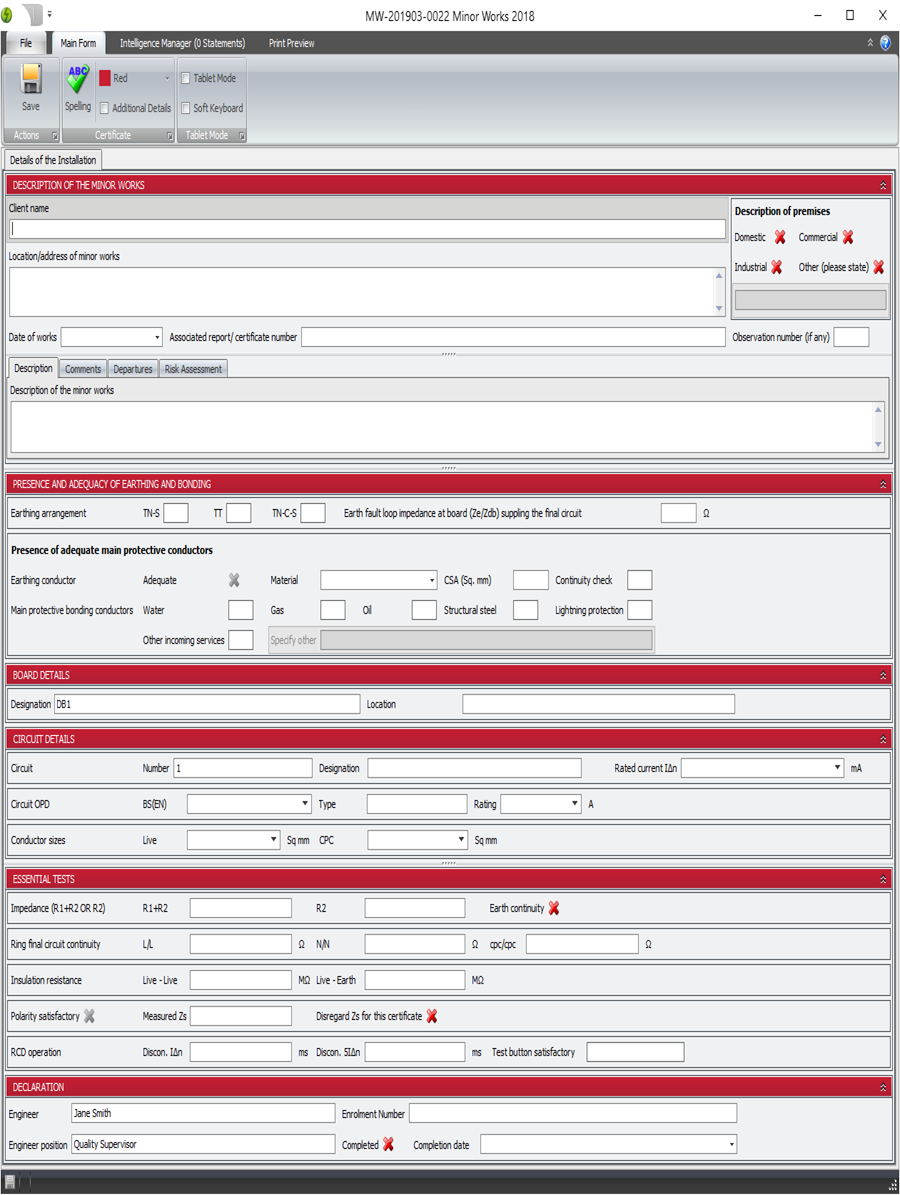
Task: Click the grey check beside Earthing conductor Adequate
Action: pos(235,580)
